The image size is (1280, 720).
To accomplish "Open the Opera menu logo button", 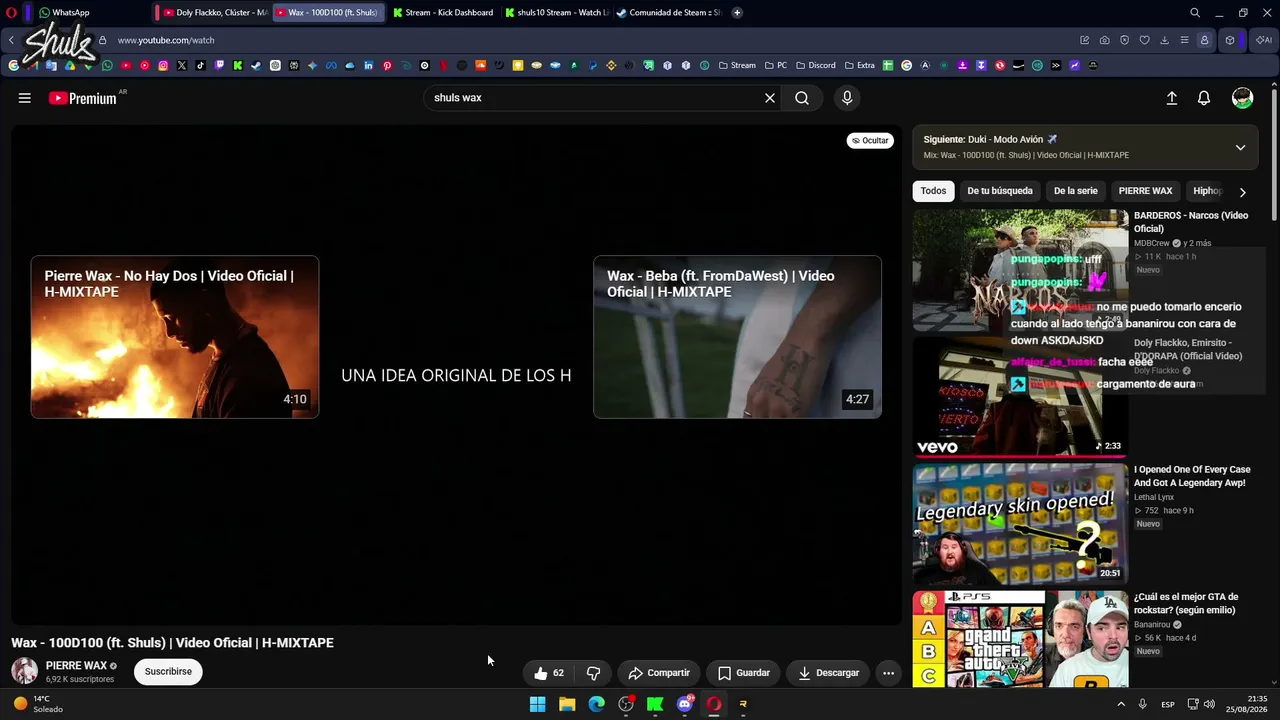I will [12, 13].
